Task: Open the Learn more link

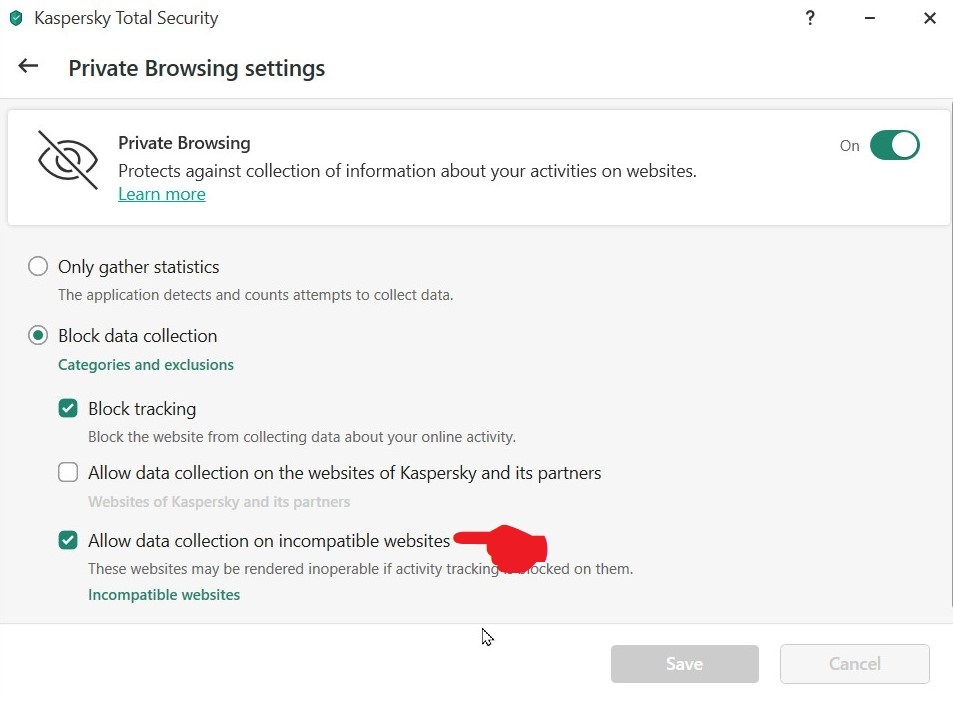Action: click(162, 194)
